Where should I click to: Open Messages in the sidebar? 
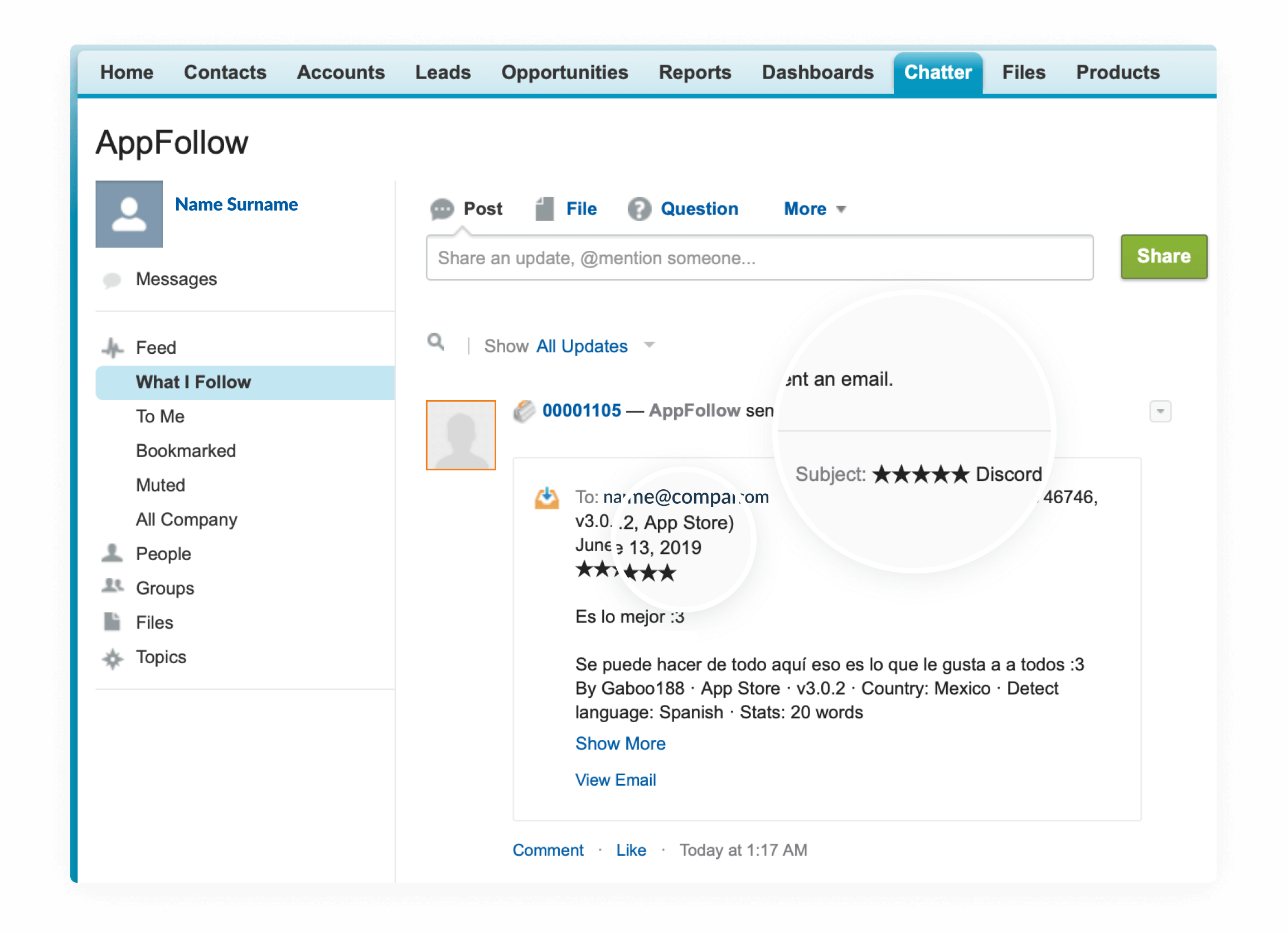pyautogui.click(x=176, y=279)
